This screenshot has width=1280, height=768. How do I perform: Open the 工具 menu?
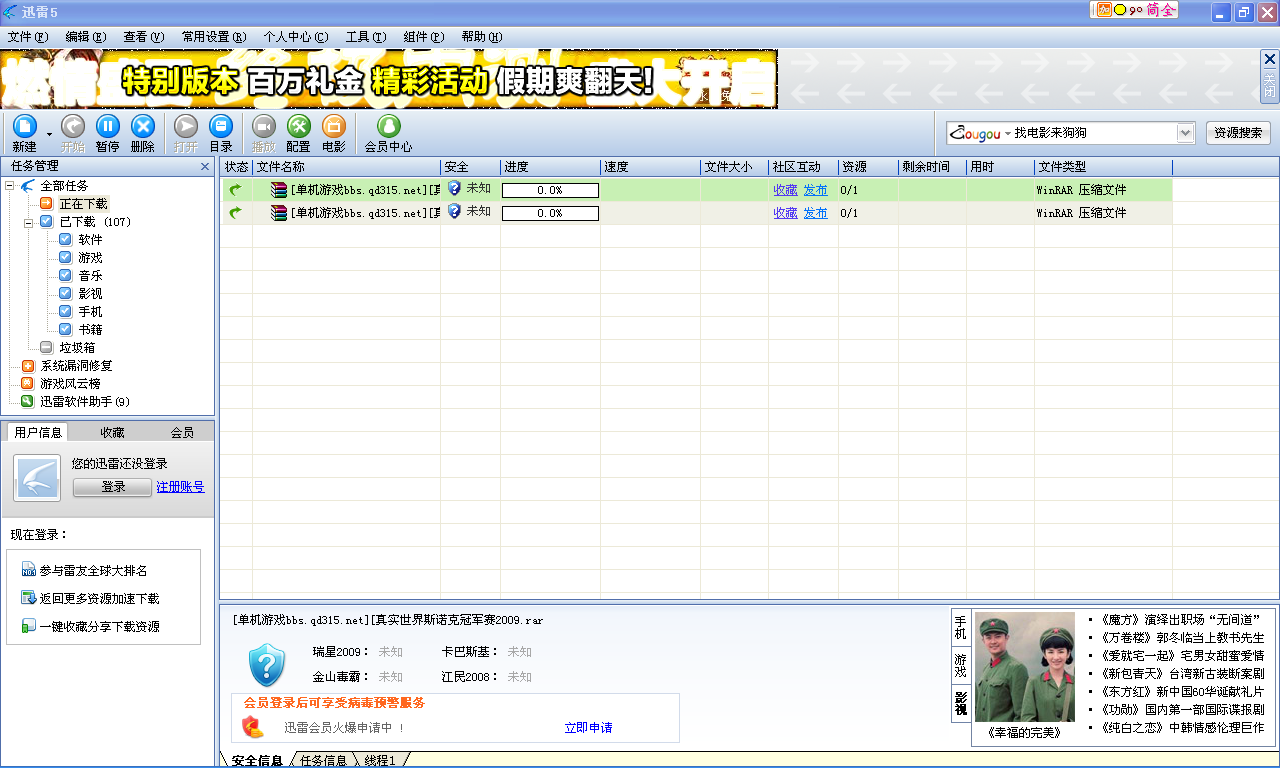[x=365, y=37]
